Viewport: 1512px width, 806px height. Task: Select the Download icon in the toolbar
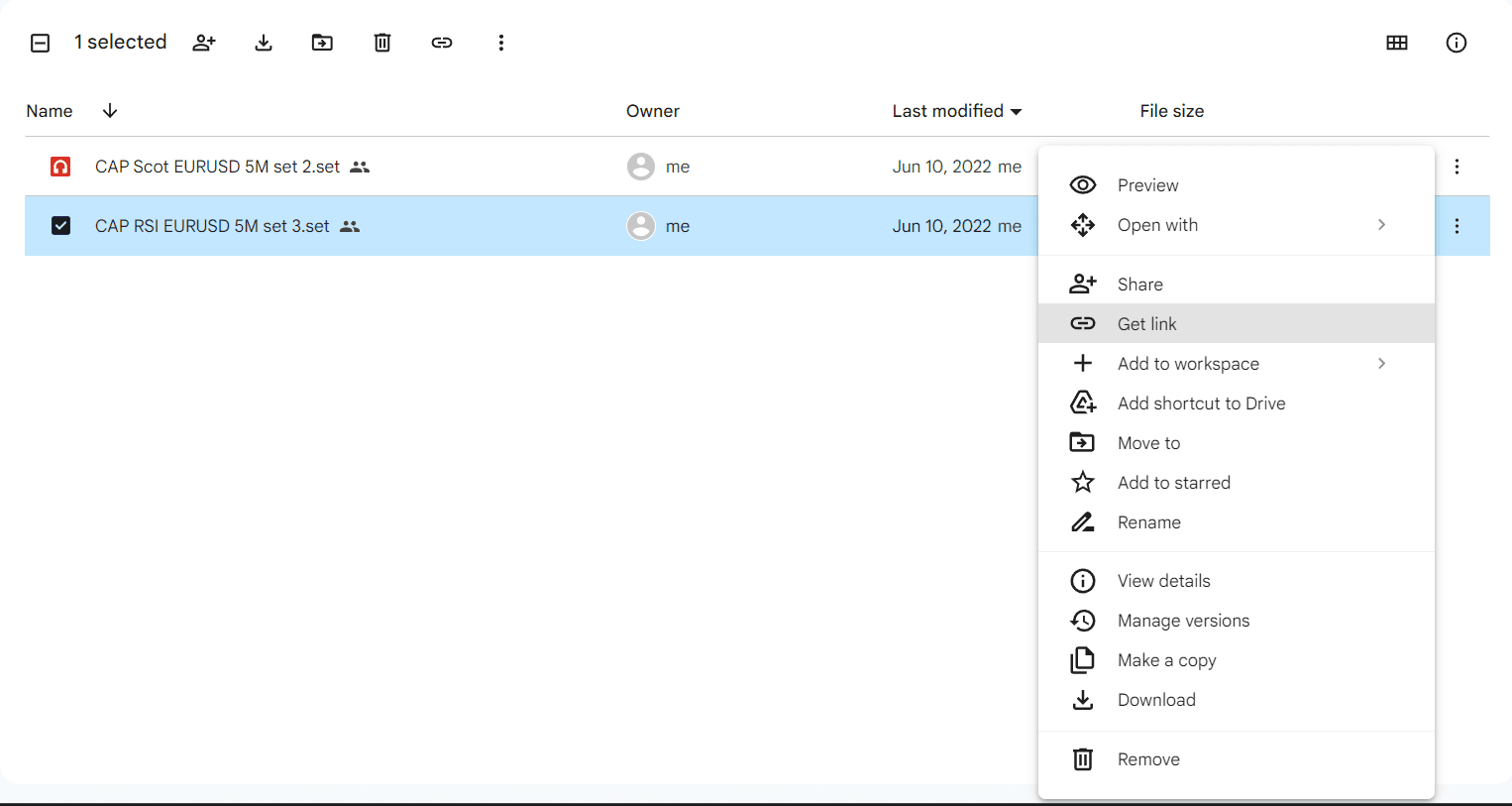pyautogui.click(x=264, y=43)
